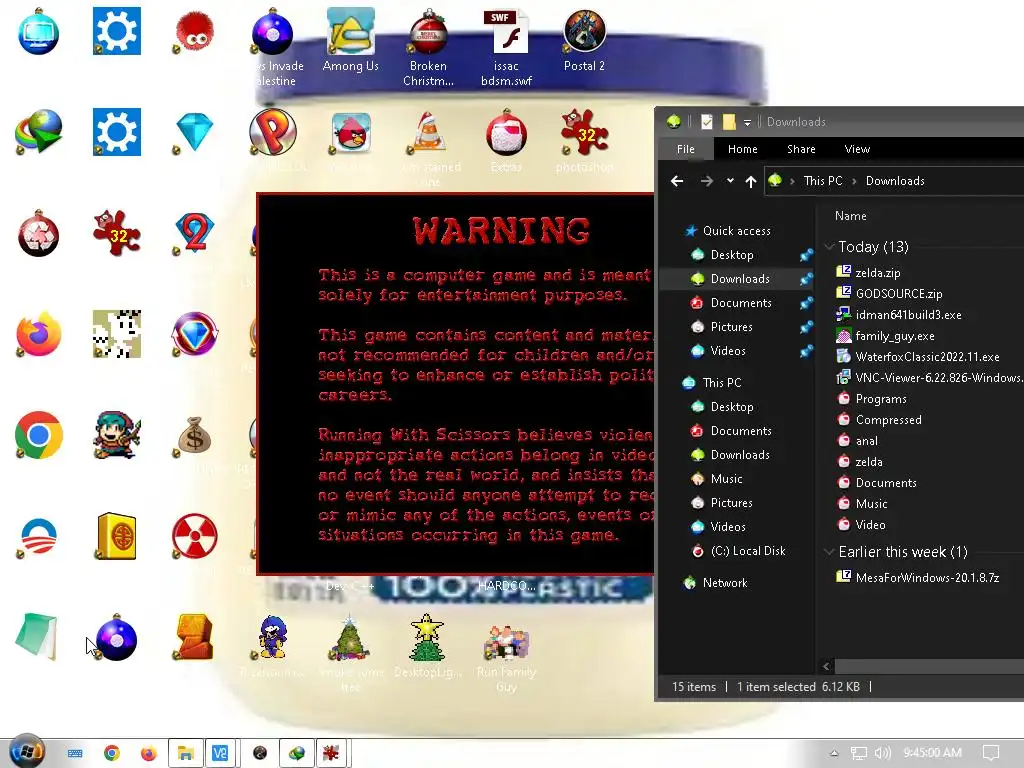This screenshot has width=1024, height=768.
Task: Open the orange stone blocks desktop icon
Action: (x=194, y=637)
